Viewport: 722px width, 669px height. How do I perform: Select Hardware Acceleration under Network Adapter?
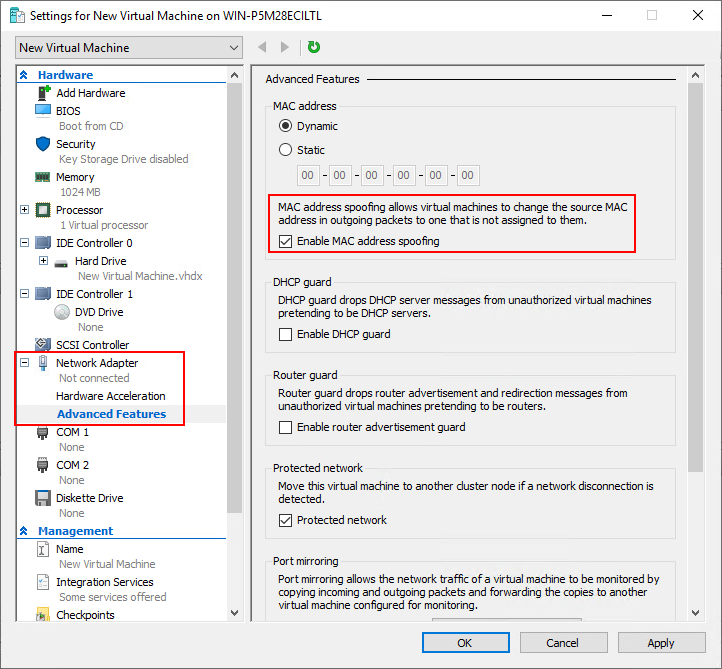click(111, 396)
